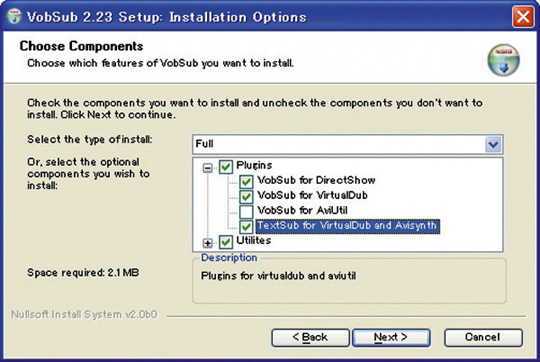The height and width of the screenshot is (362, 540).
Task: Uncheck VobSub for VirtualDub
Action: [246, 196]
